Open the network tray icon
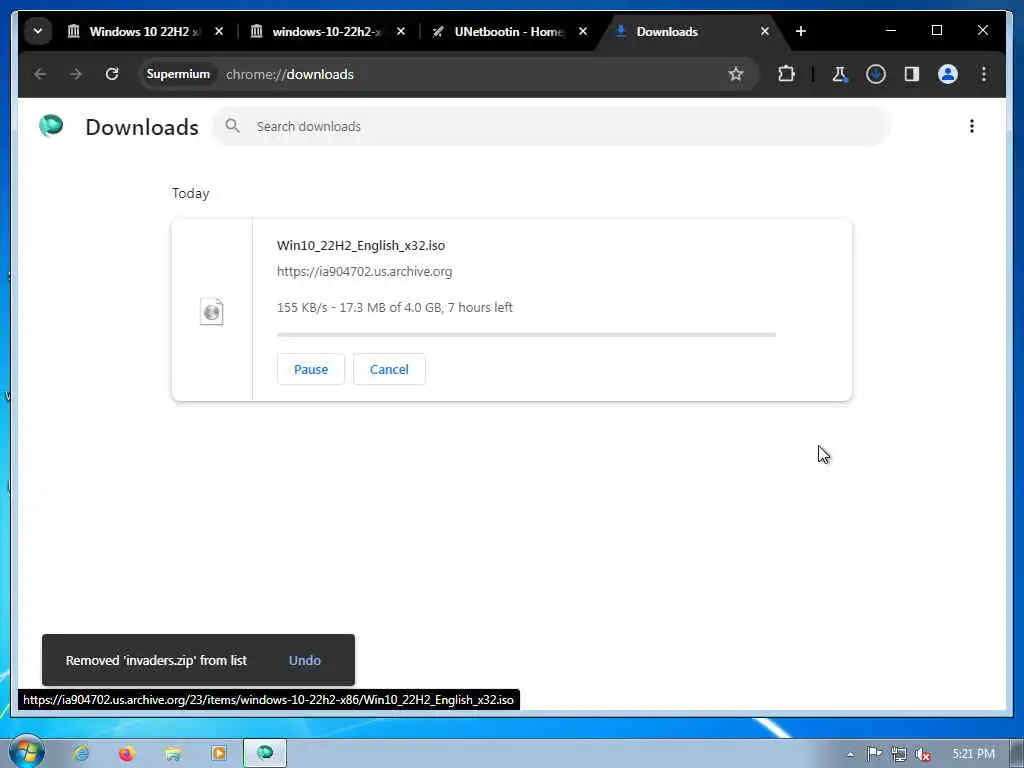The width and height of the screenshot is (1024, 768). tap(899, 754)
